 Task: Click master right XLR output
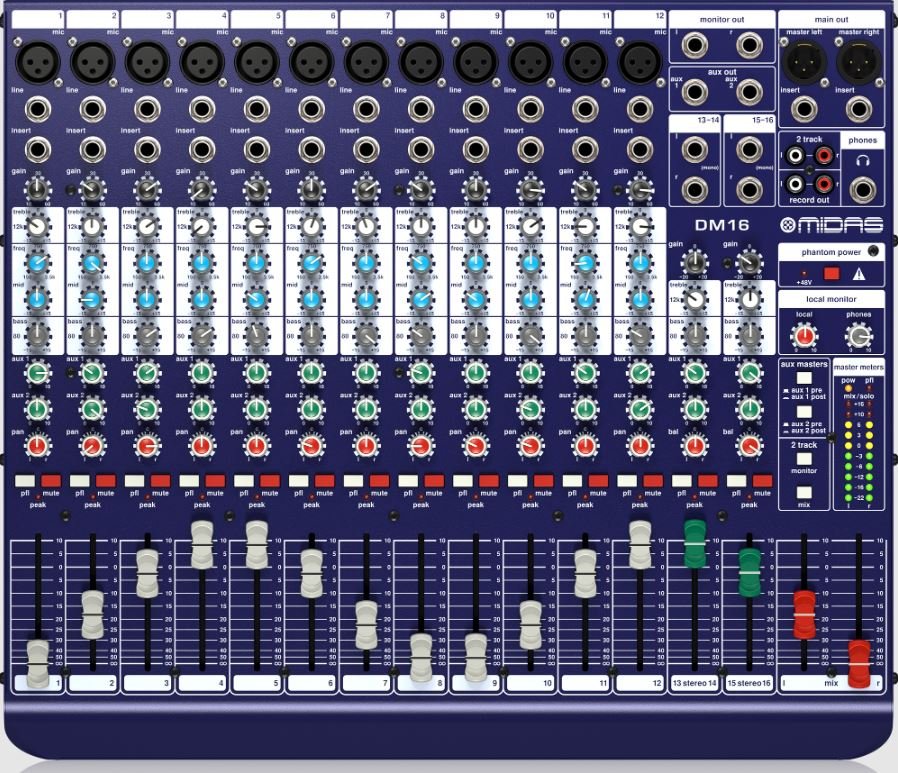coord(859,62)
